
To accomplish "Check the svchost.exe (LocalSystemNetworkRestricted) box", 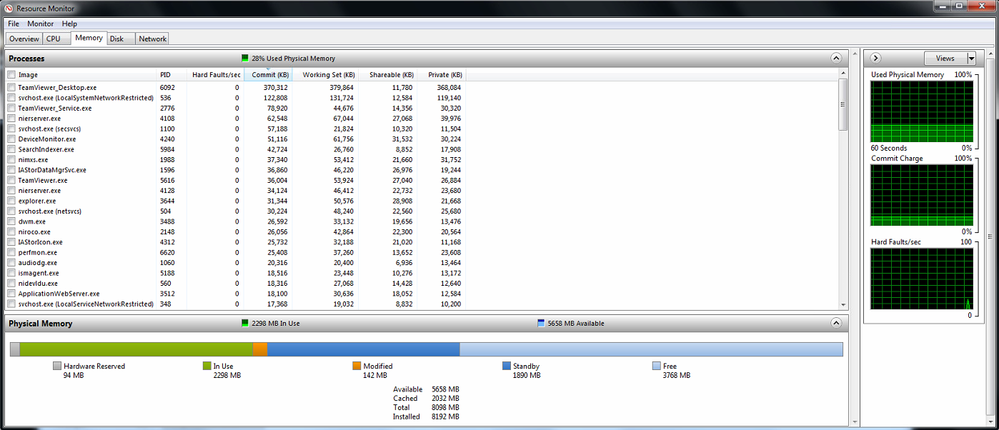I will click(x=11, y=97).
